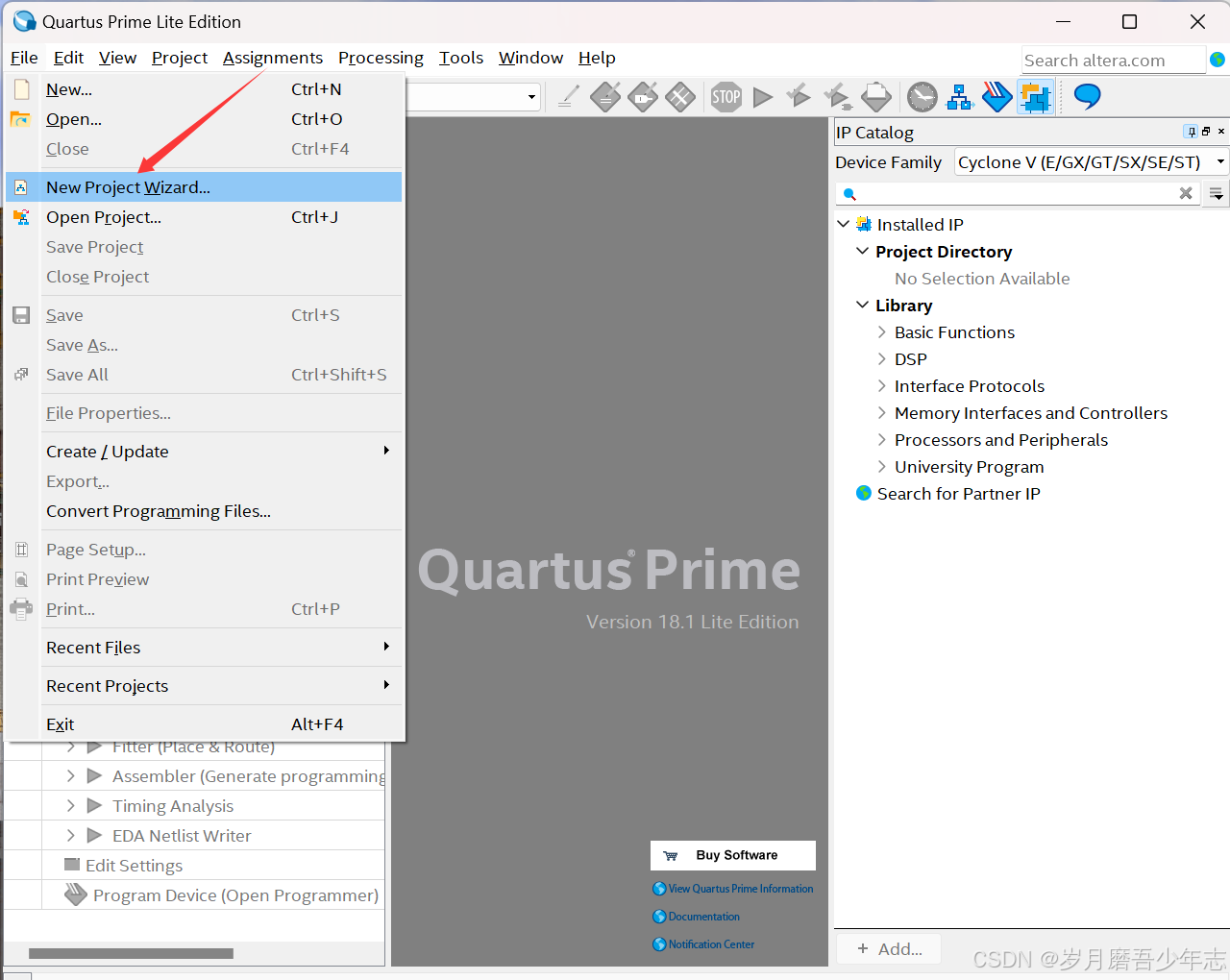Open IP Catalog options menu icon
The width and height of the screenshot is (1230, 980).
tap(1217, 193)
